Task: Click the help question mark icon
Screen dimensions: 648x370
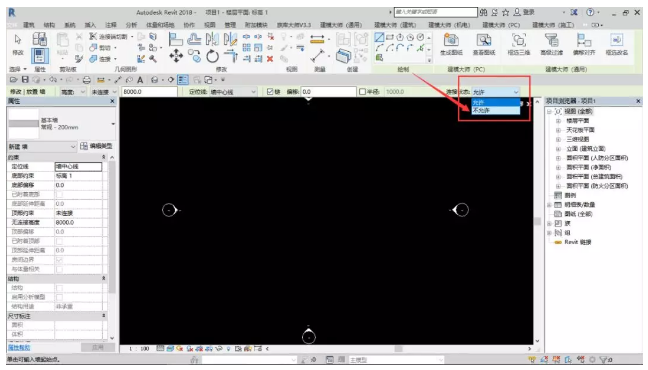Action: (x=590, y=12)
